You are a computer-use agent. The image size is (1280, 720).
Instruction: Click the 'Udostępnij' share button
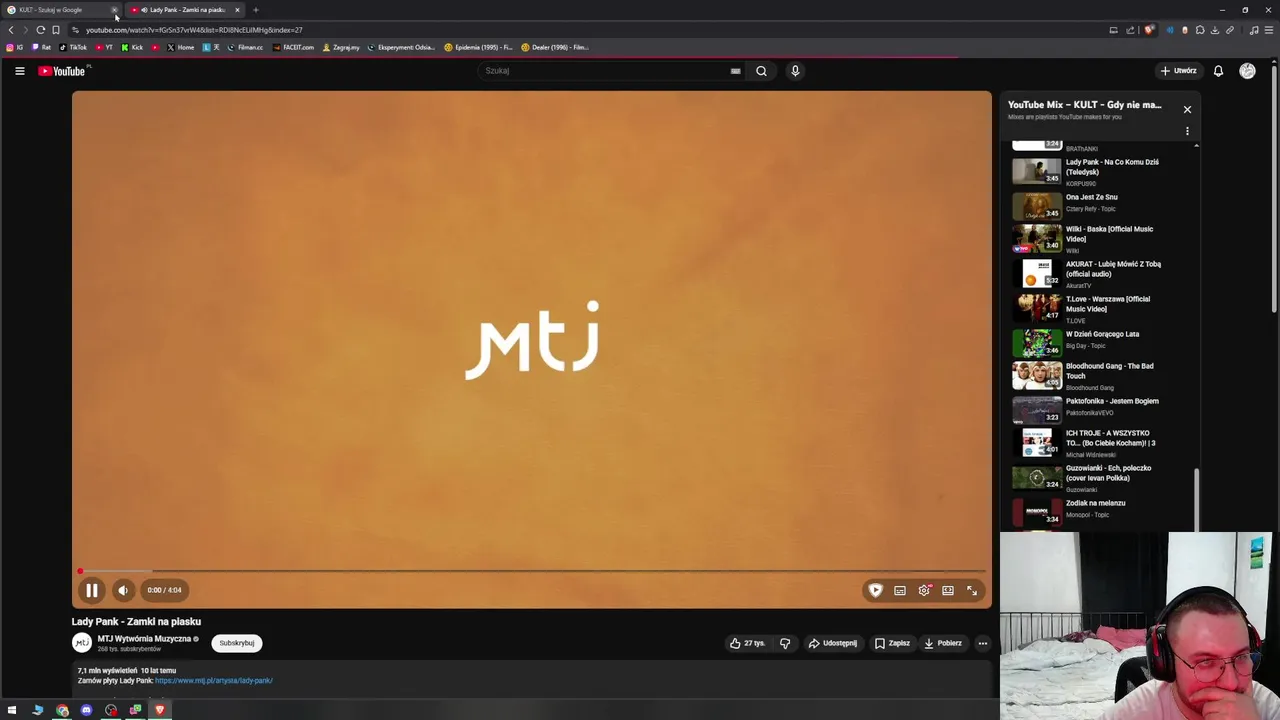coord(833,643)
